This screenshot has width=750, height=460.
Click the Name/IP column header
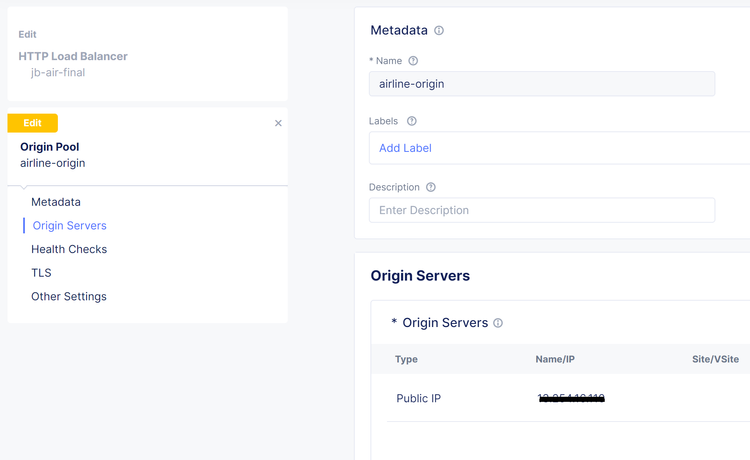pos(555,359)
